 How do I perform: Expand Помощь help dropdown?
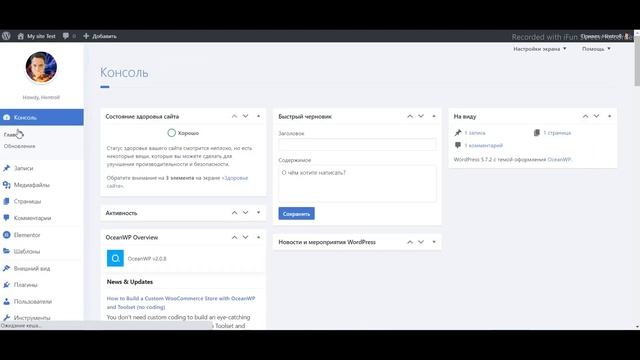pyautogui.click(x=596, y=49)
